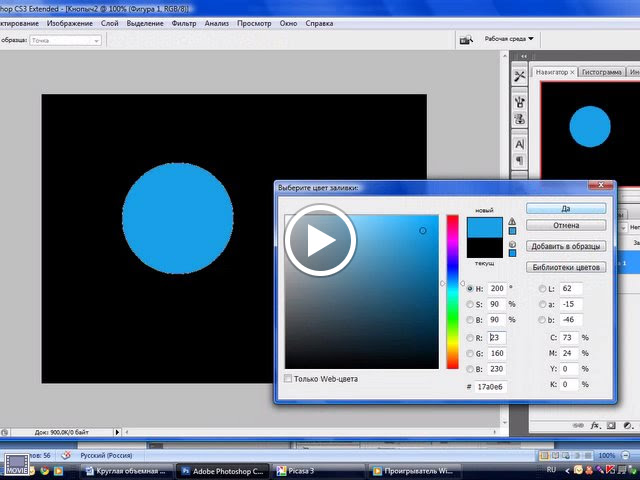
Task: Click the vertical hue spectrum slider
Action: [x=452, y=292]
